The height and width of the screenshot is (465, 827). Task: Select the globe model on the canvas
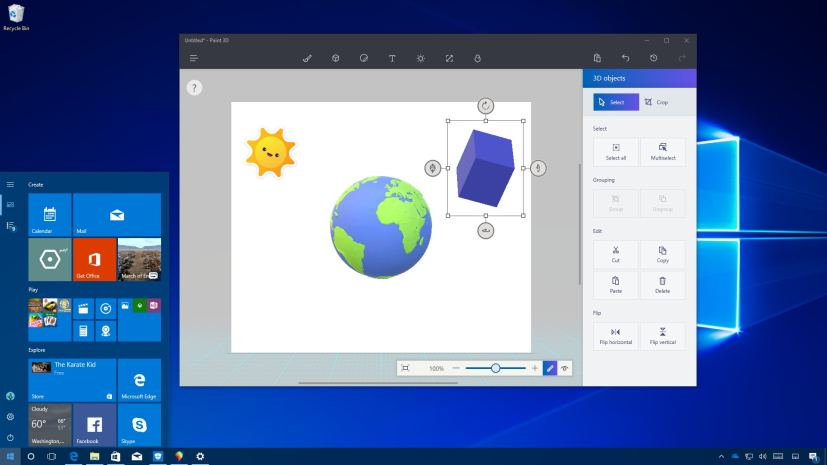[381, 227]
